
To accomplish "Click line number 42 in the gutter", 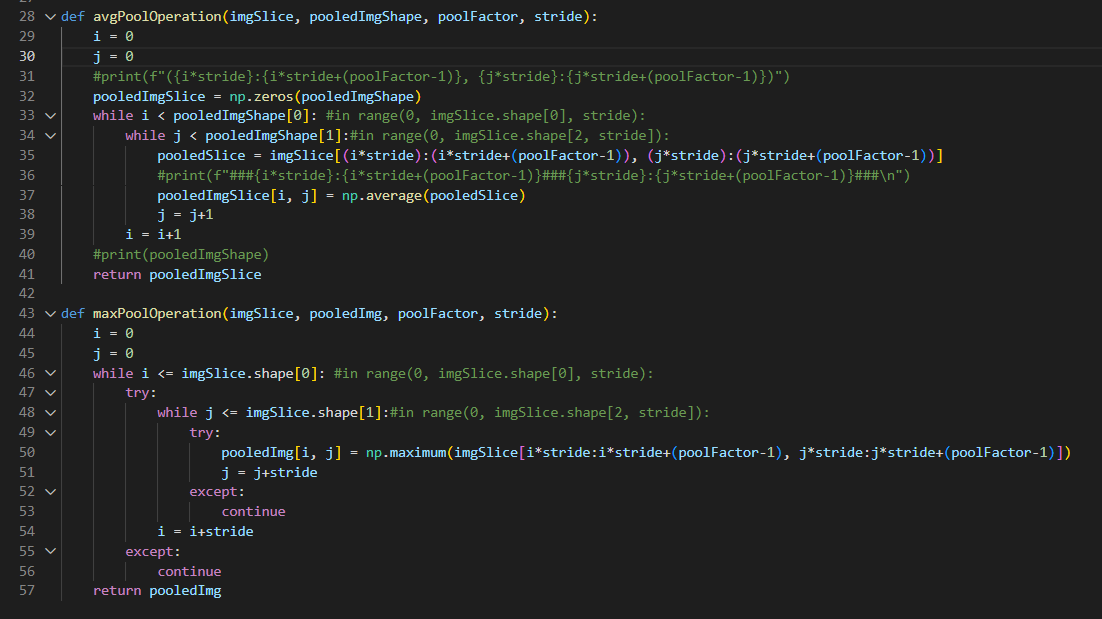I will click(x=27, y=294).
